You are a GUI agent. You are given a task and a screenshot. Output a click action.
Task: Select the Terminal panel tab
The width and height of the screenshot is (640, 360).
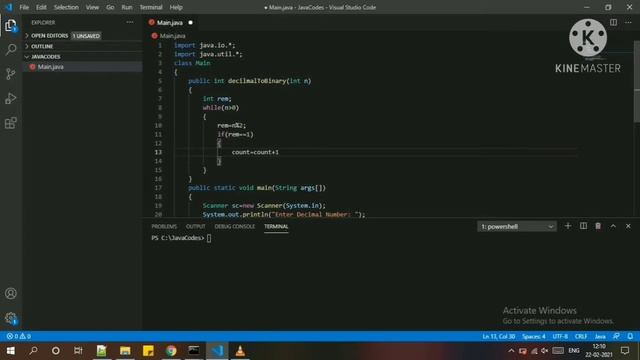coord(276,227)
